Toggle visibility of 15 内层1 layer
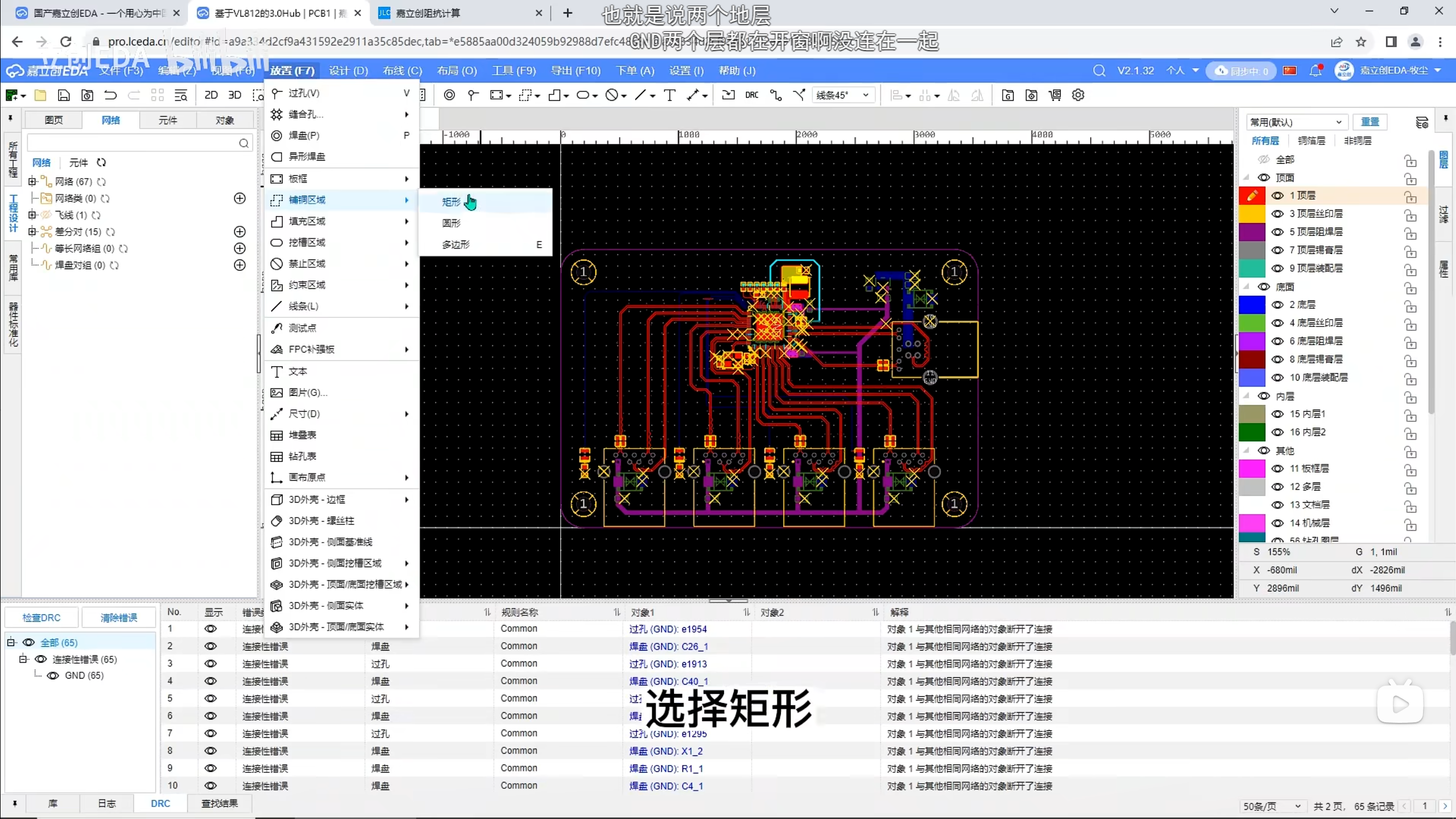 [x=1277, y=414]
